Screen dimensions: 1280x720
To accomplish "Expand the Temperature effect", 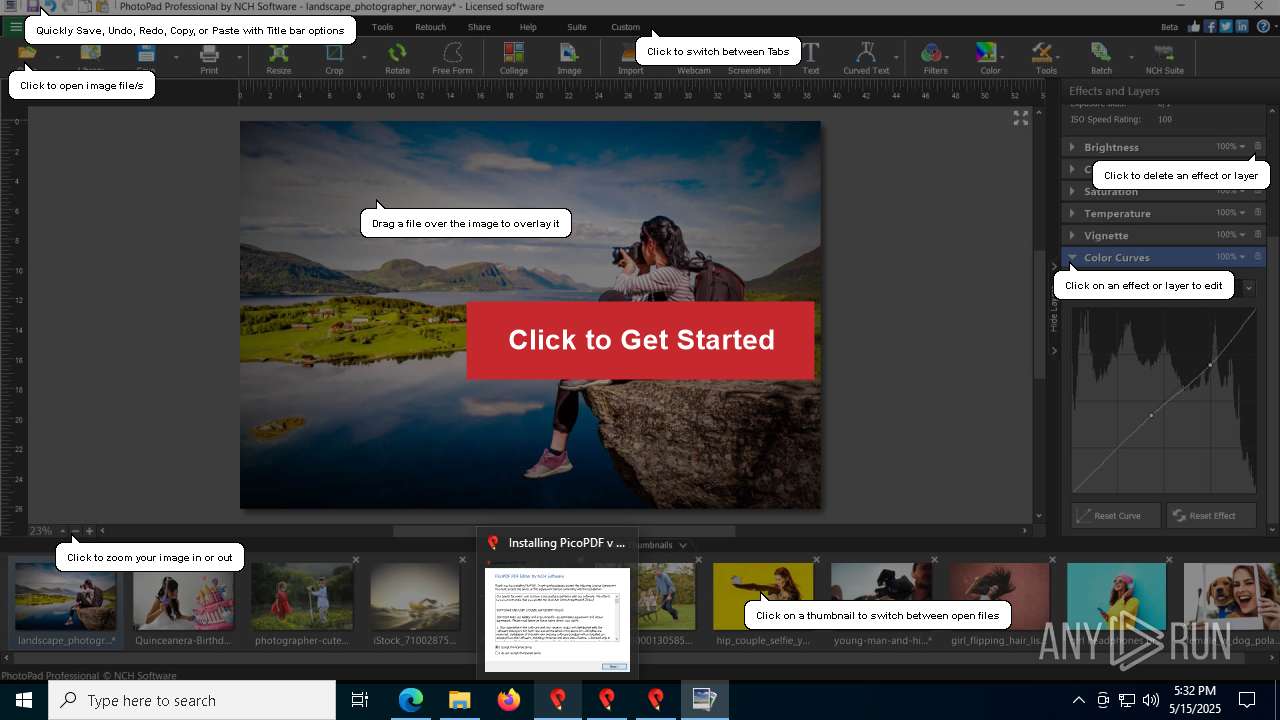I will (x=1072, y=213).
